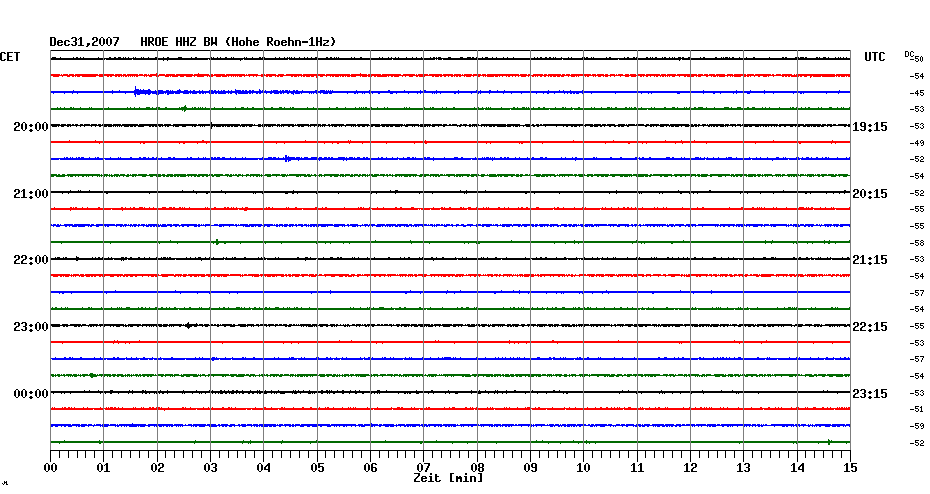Viewport: 930px width, 494px height.
Task: Click the DC offset value -58
Action: [x=917, y=243]
